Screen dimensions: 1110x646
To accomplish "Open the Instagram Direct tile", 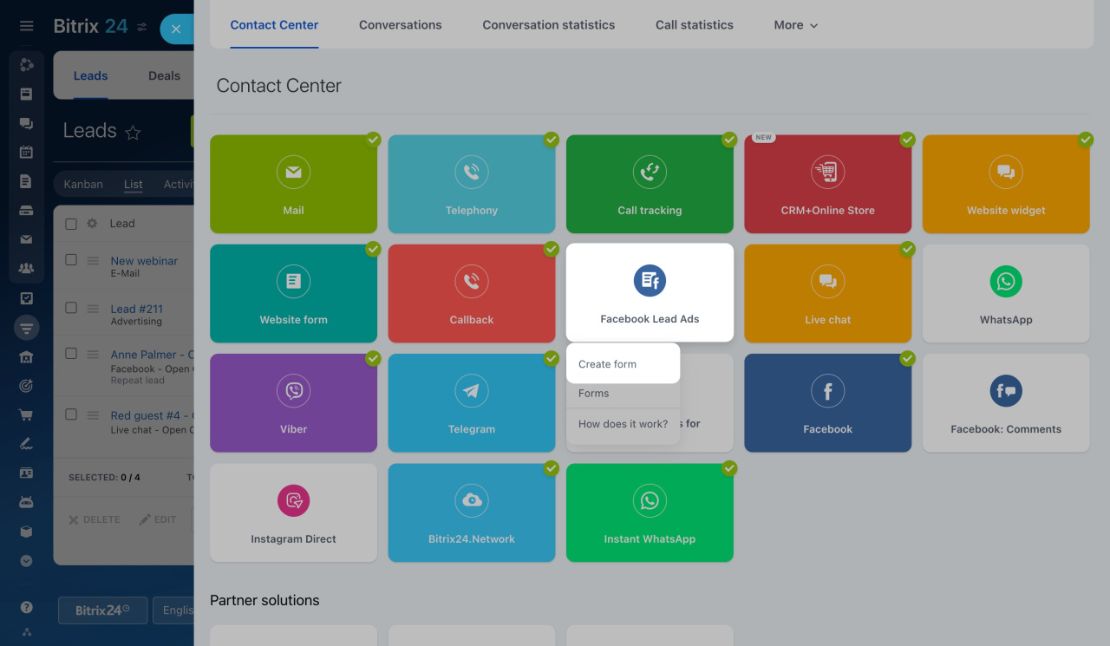I will (x=293, y=513).
